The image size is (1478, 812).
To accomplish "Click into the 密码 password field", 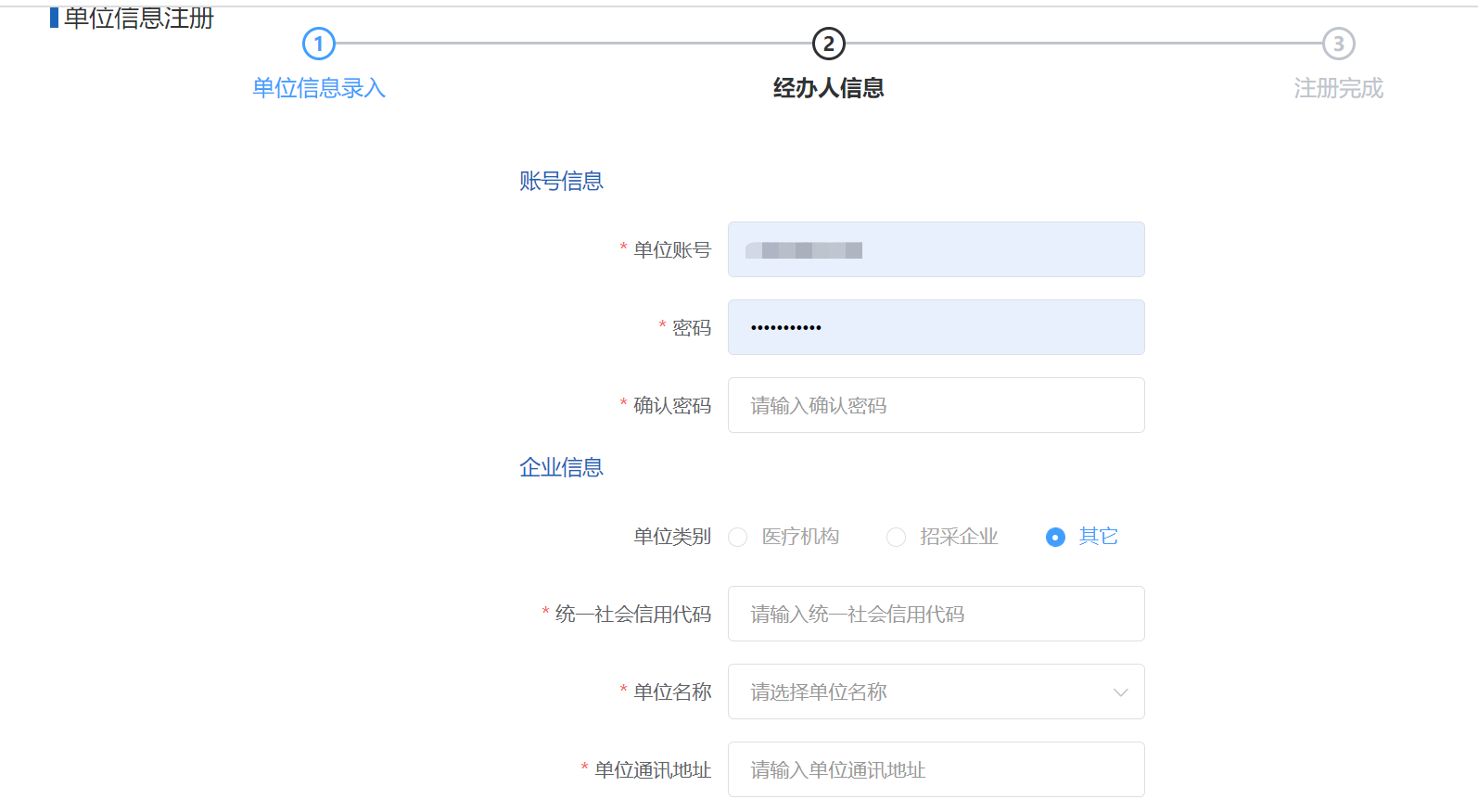I will click(x=935, y=328).
